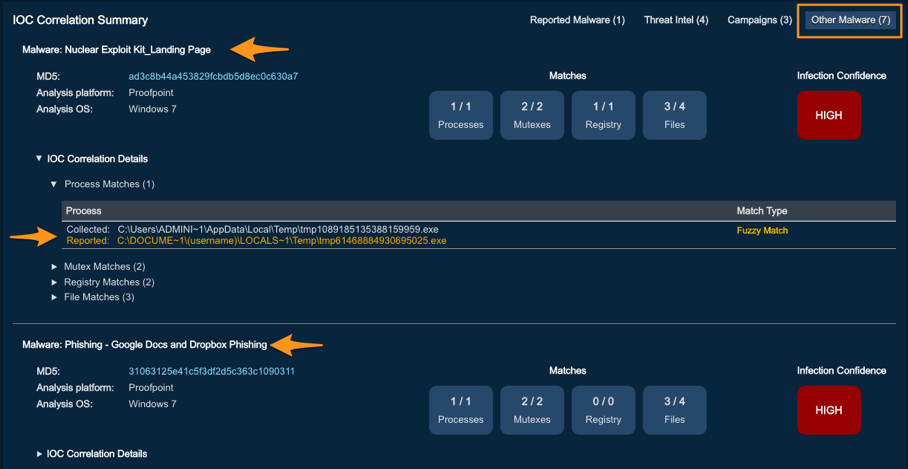Switch to the Reported Malware tab

(577, 20)
